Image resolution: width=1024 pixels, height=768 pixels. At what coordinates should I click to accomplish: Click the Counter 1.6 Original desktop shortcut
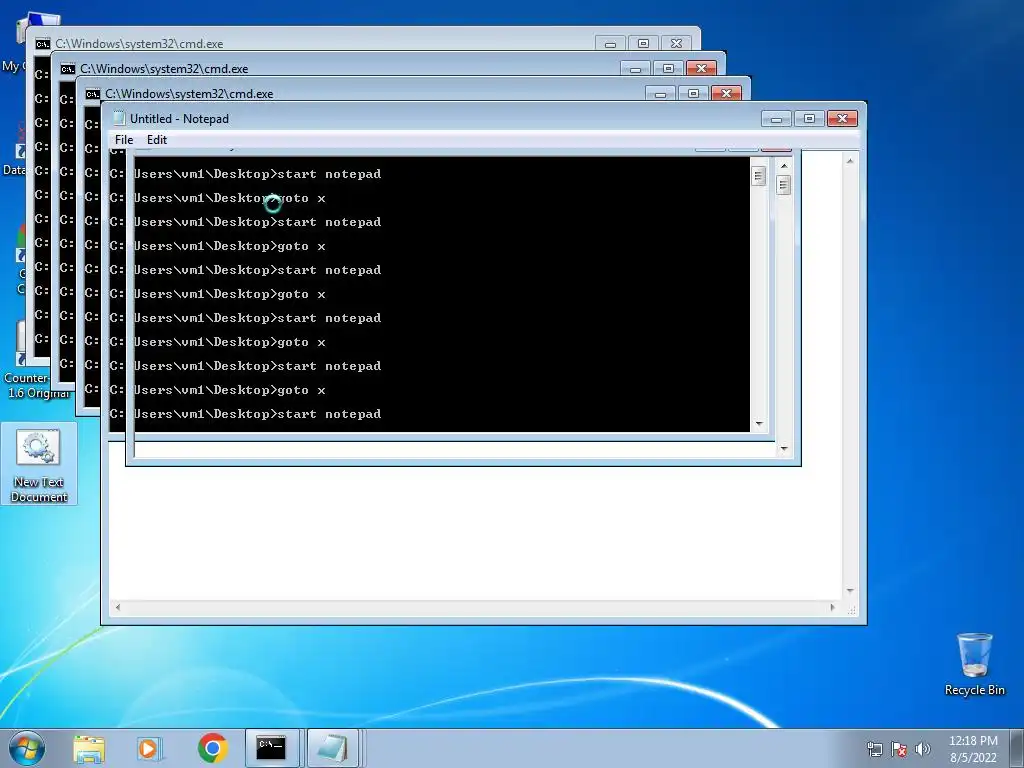pyautogui.click(x=38, y=359)
